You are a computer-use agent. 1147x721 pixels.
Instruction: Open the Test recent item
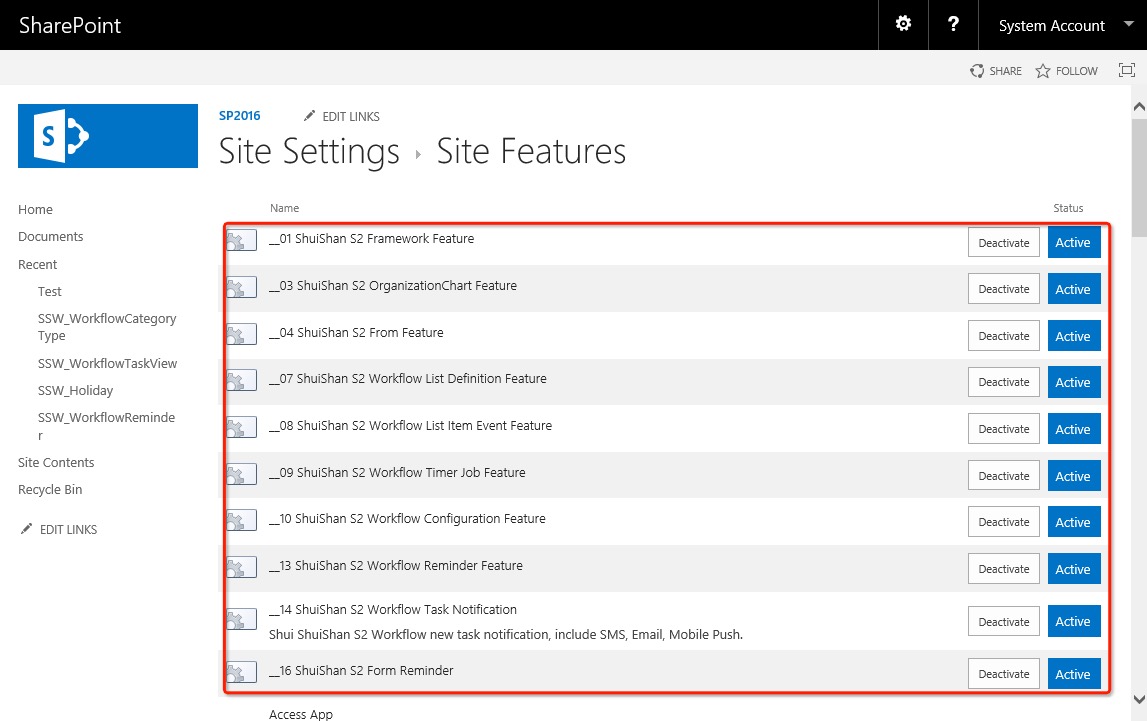pos(50,292)
